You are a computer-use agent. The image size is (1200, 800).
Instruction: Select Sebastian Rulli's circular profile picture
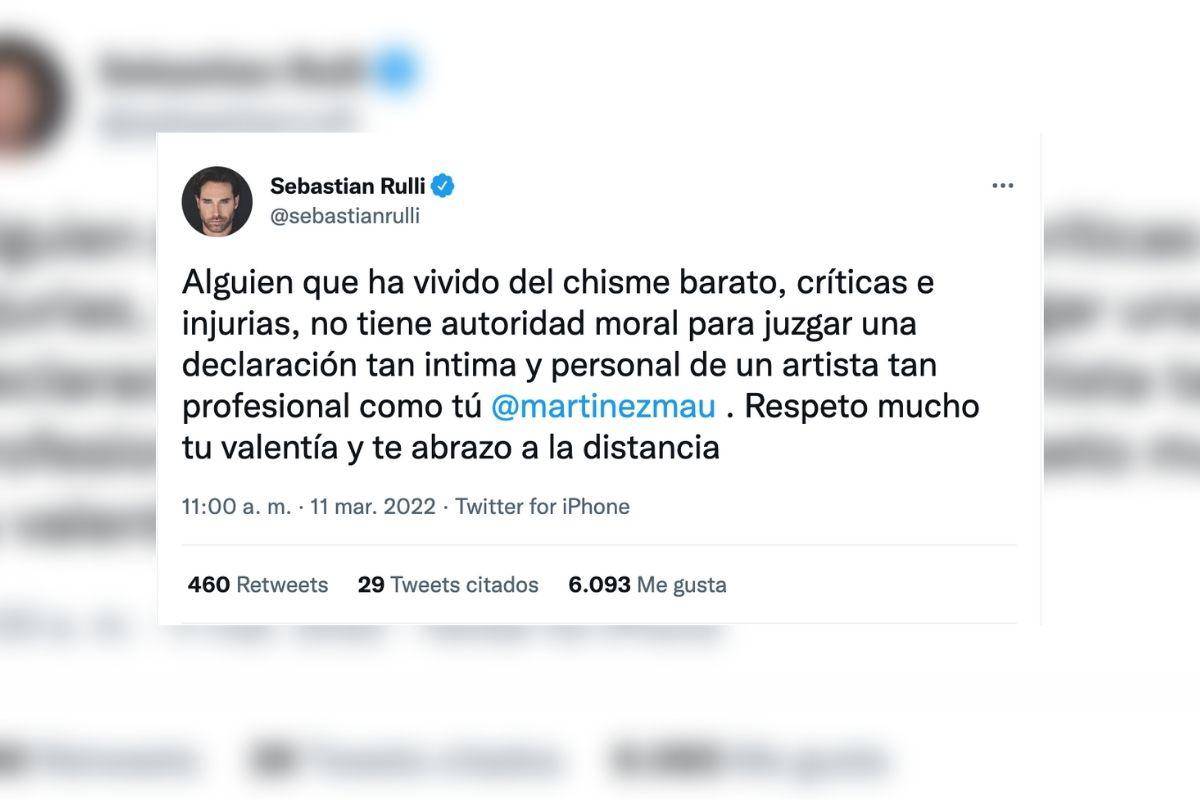[218, 200]
